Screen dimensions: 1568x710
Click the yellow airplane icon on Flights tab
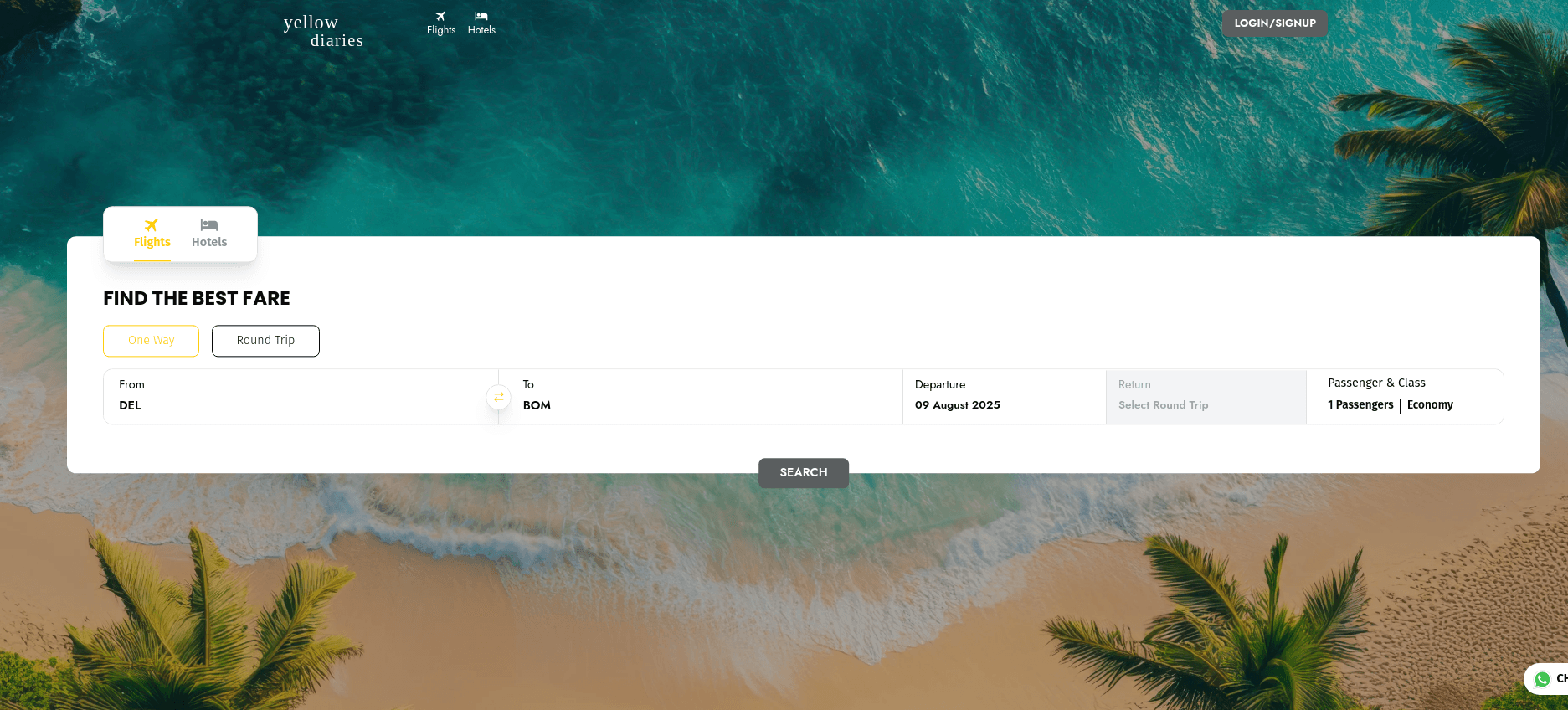coord(152,225)
